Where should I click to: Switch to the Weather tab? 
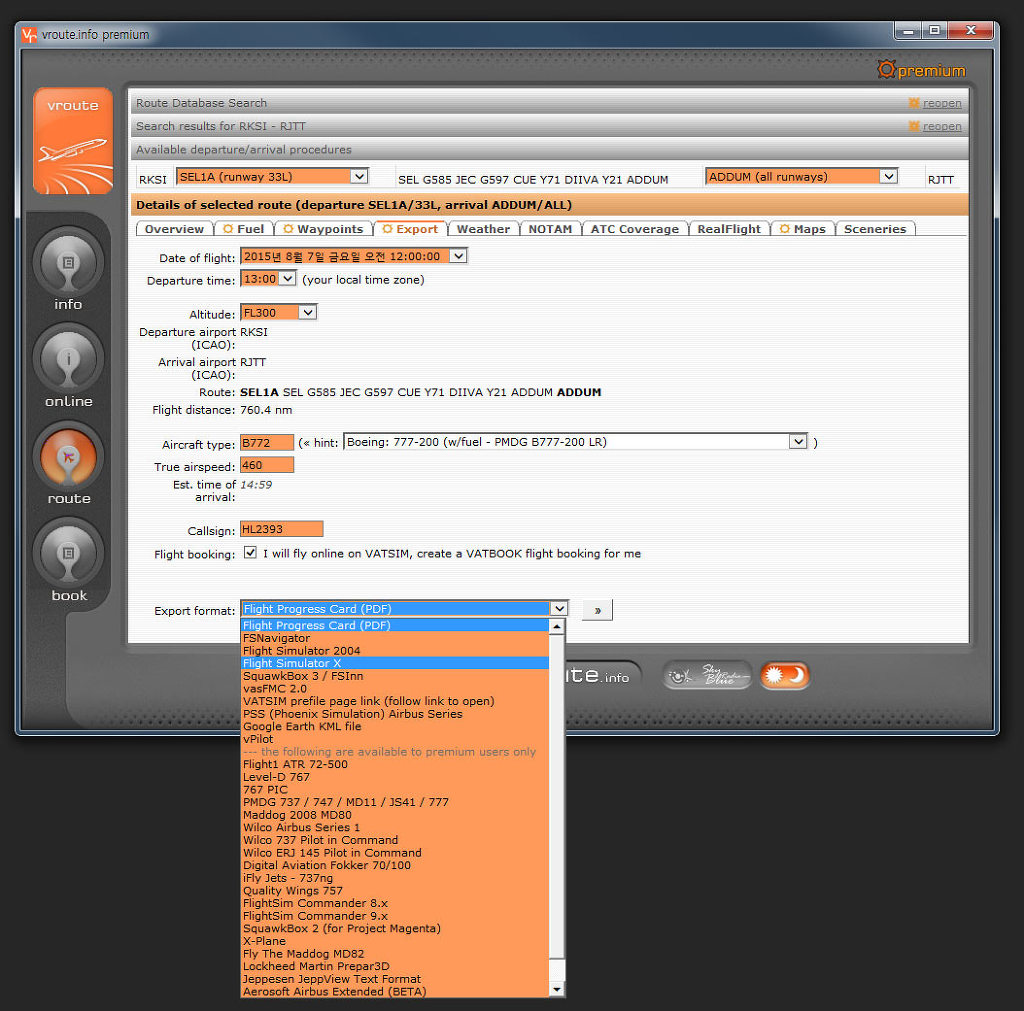483,229
